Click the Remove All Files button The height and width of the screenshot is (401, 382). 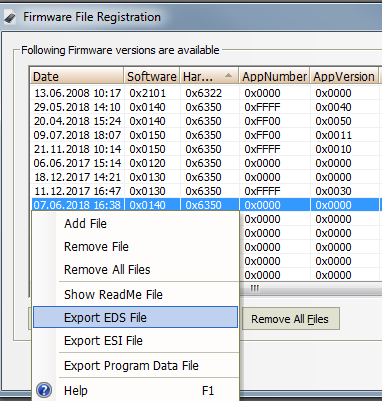[x=291, y=319]
